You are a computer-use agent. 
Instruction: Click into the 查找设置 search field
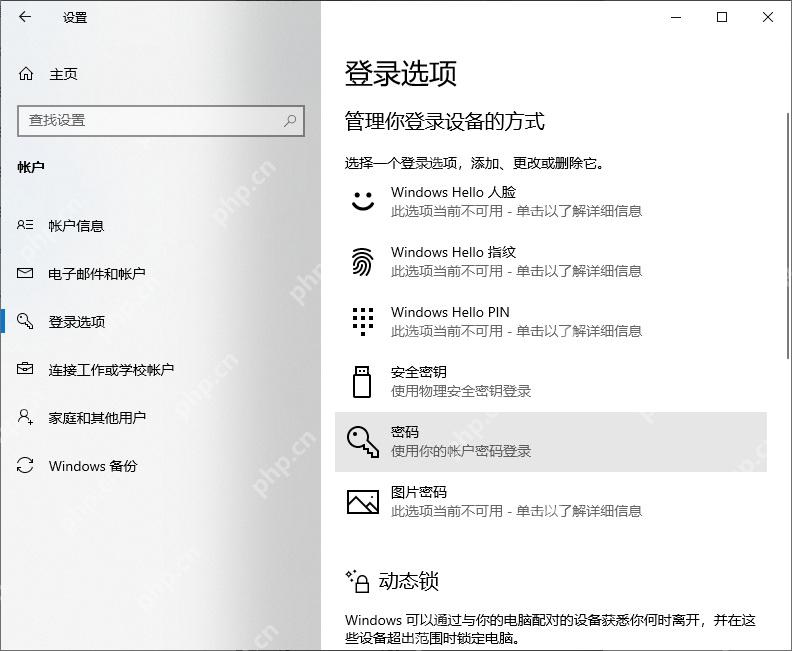coord(161,121)
